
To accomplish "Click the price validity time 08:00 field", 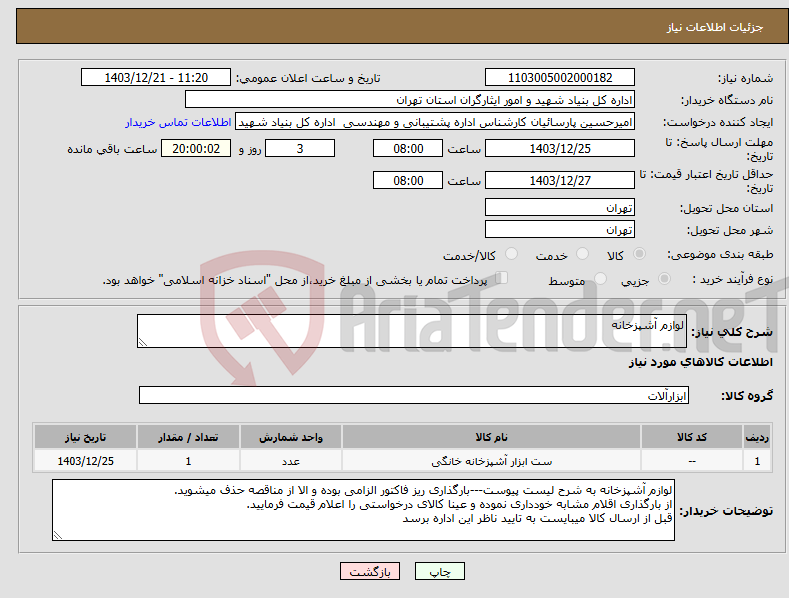I will [408, 180].
